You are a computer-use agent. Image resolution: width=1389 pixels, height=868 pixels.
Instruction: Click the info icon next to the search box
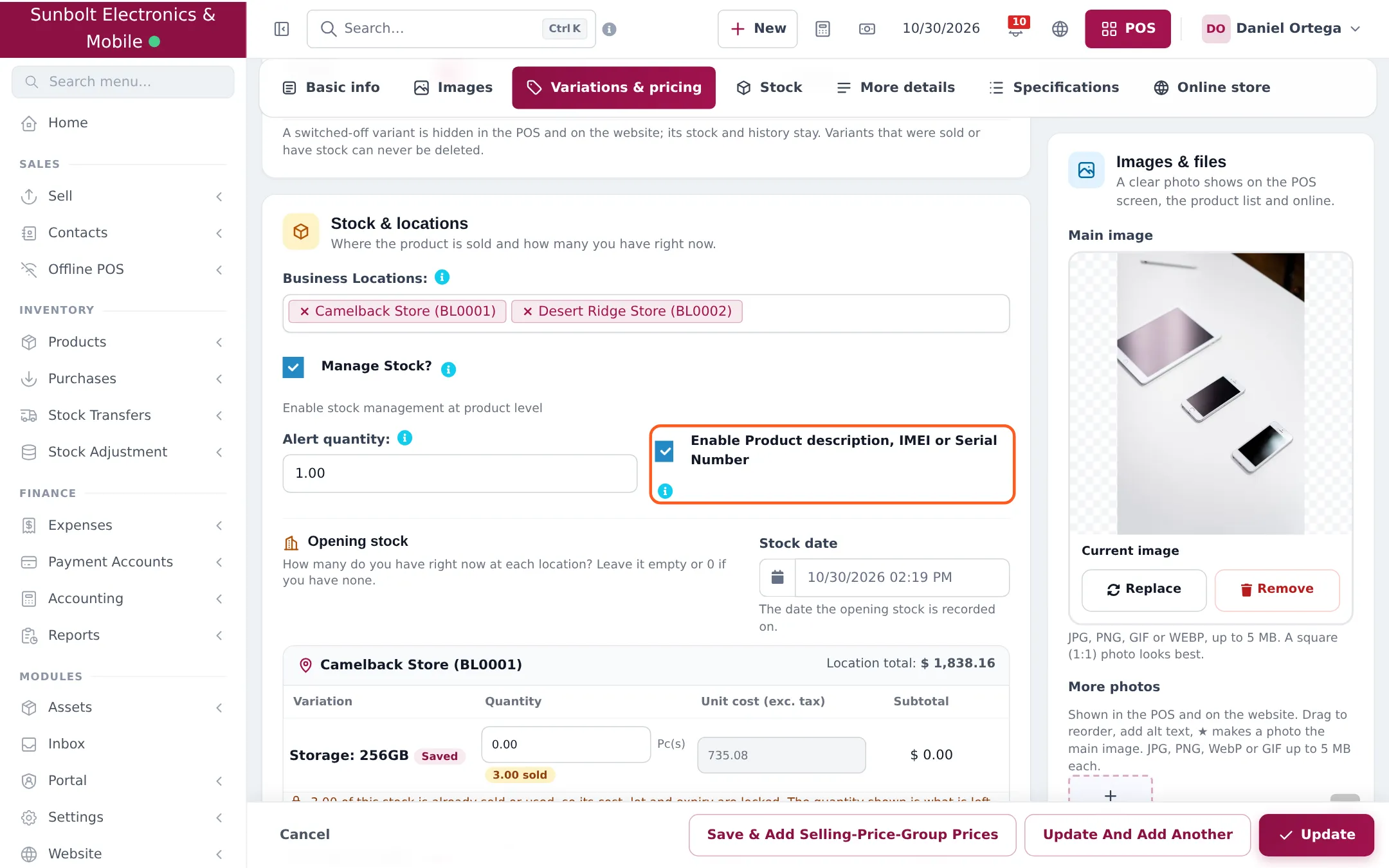610,29
